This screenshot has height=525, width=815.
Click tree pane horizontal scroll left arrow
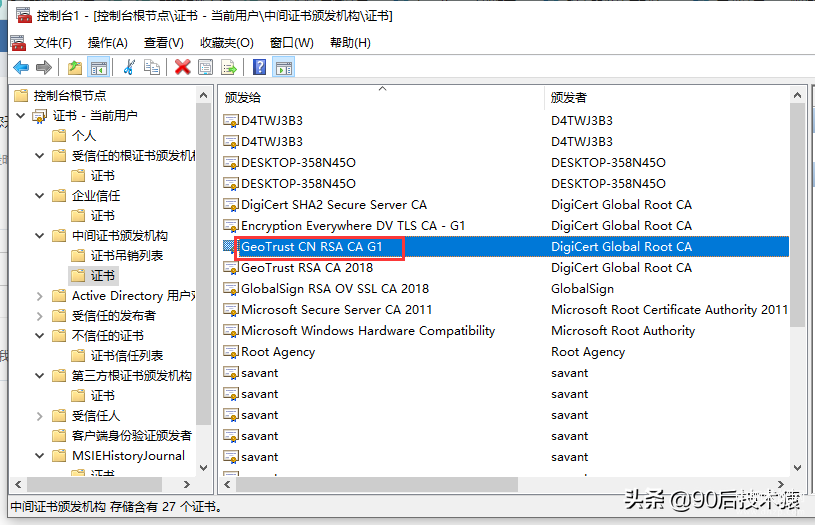[18, 484]
